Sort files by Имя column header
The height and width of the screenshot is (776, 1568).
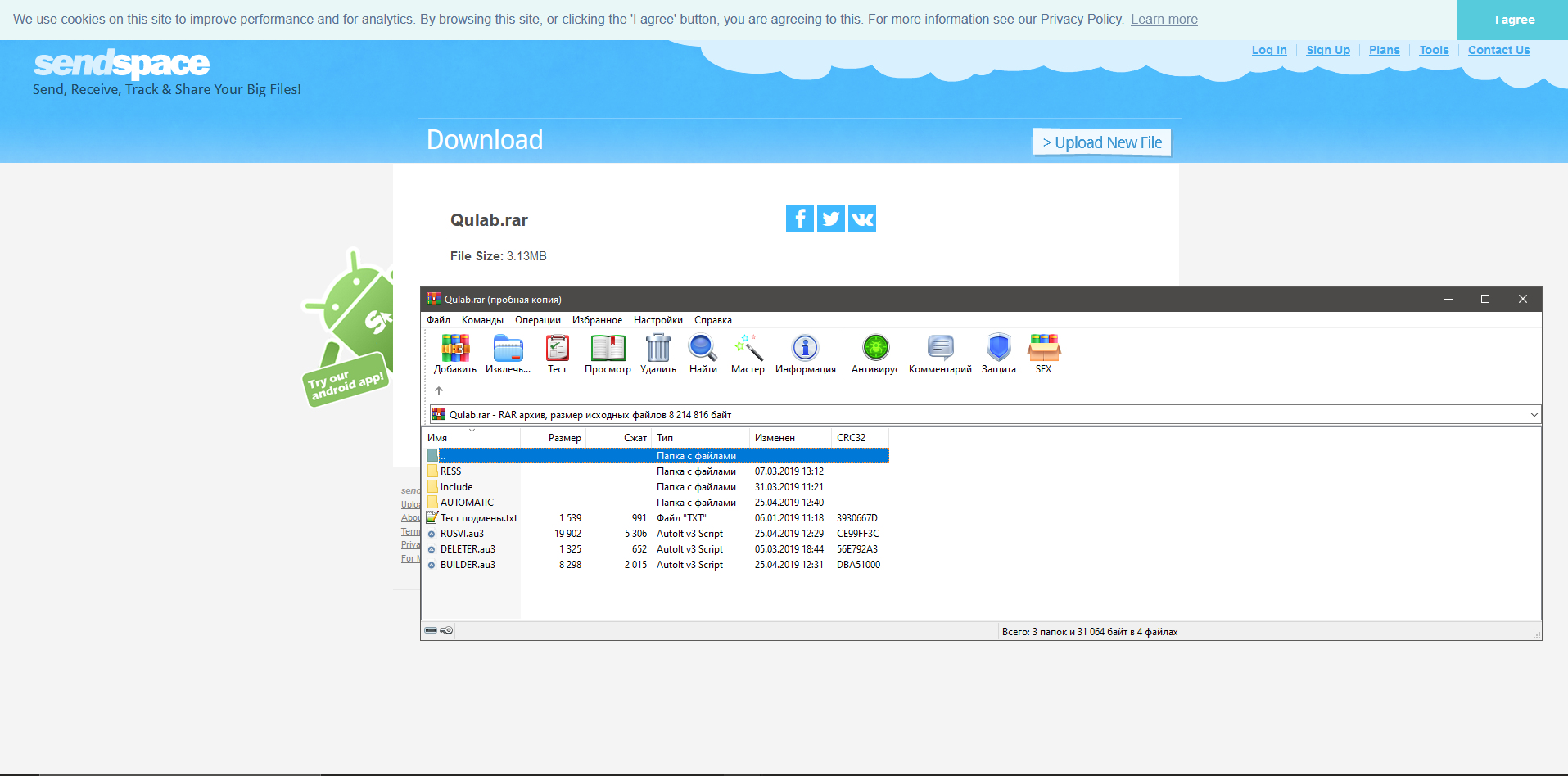[471, 438]
